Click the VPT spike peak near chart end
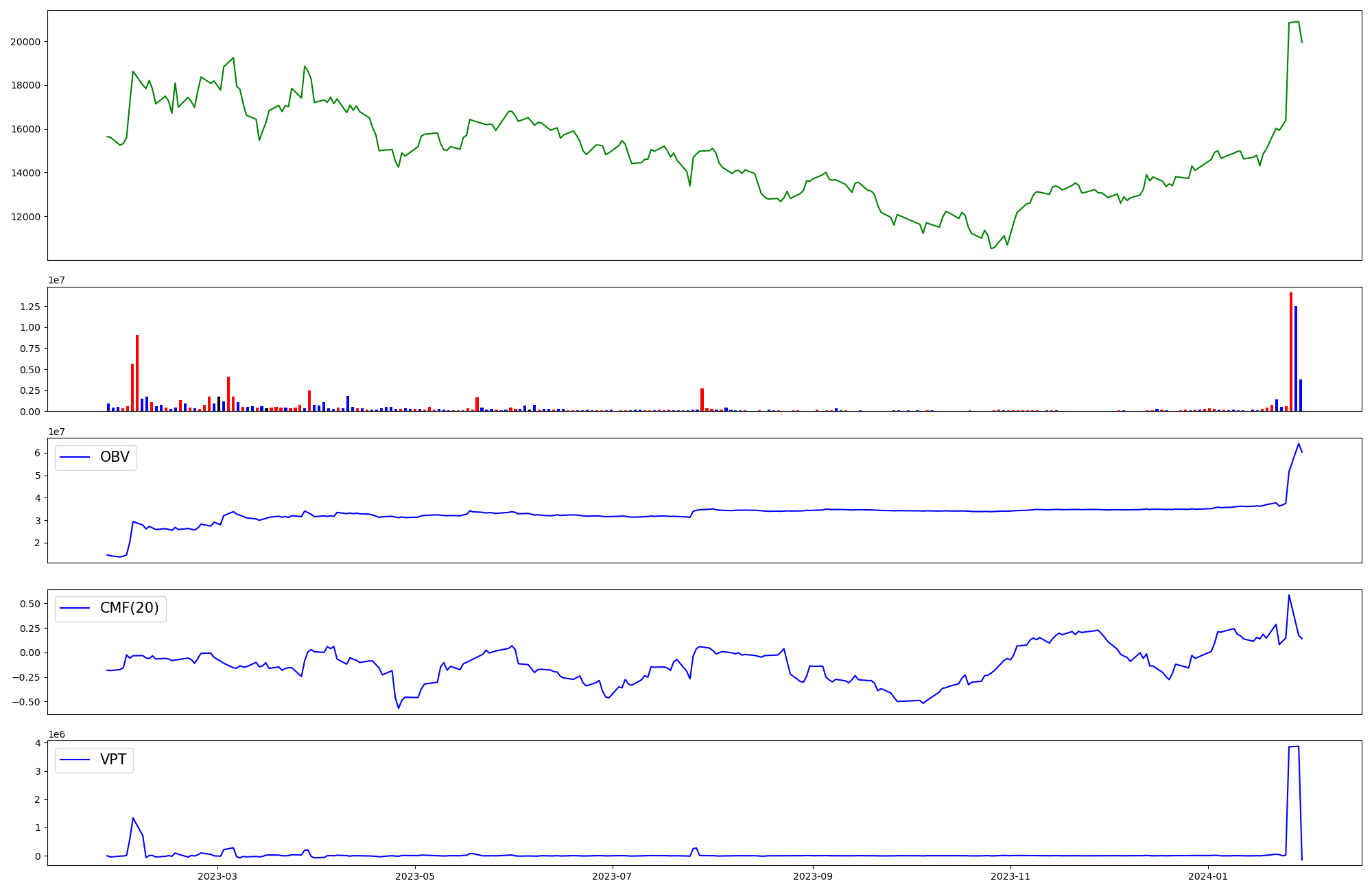The image size is (1372, 892). pyautogui.click(x=1294, y=747)
